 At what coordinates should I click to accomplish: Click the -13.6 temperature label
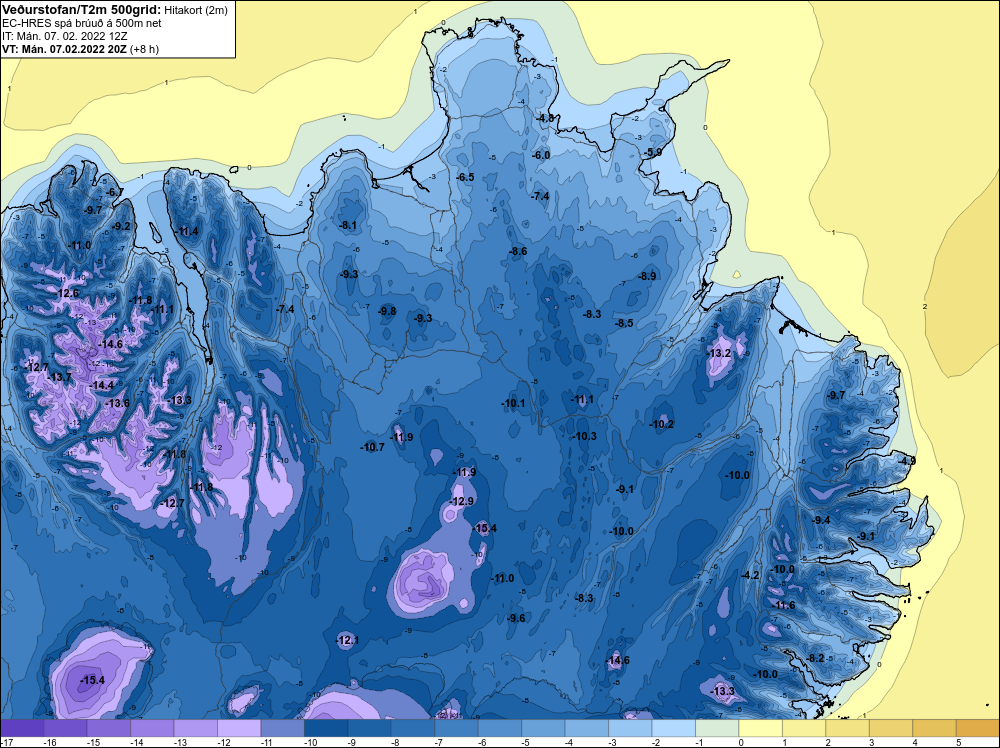click(x=117, y=403)
